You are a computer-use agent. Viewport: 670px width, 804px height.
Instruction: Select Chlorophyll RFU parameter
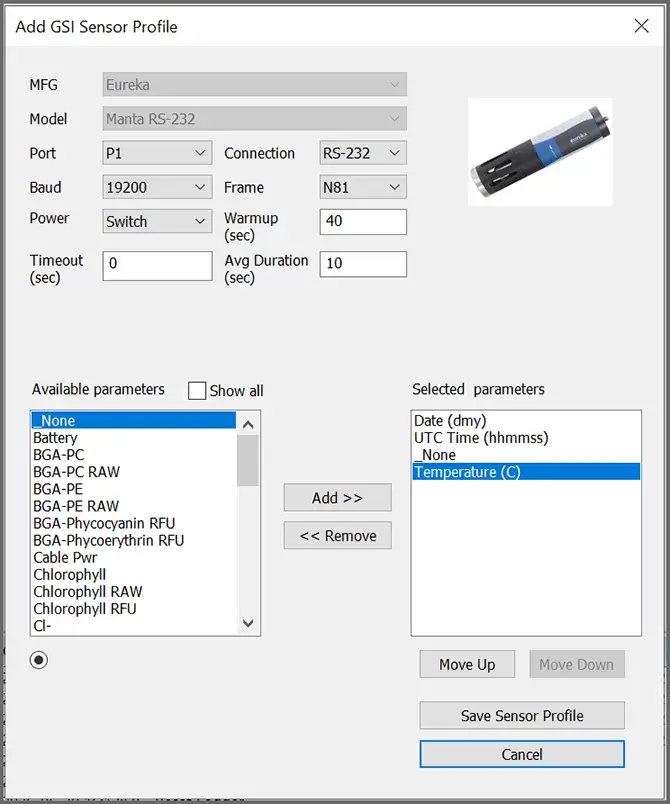(133, 609)
